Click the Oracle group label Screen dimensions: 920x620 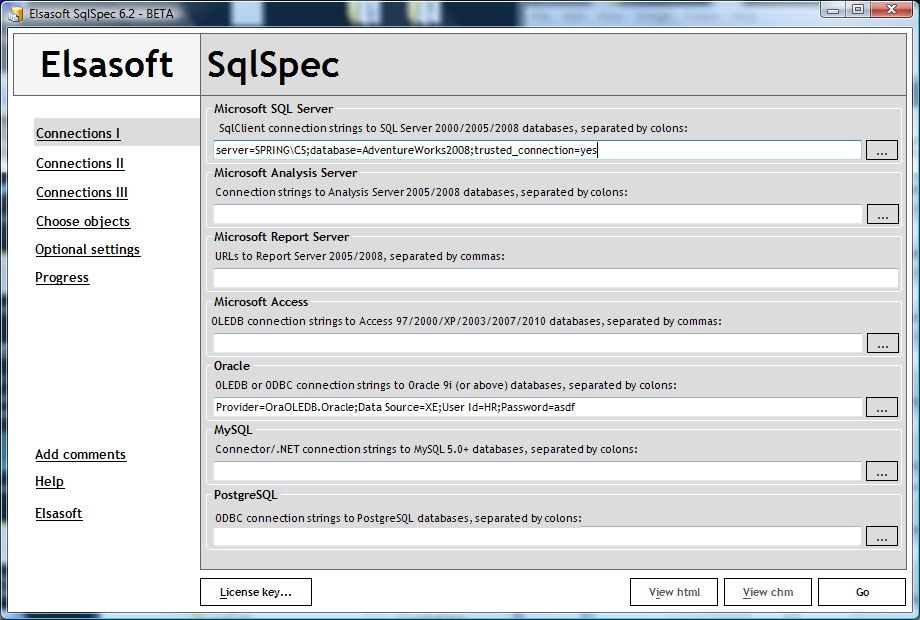[232, 366]
